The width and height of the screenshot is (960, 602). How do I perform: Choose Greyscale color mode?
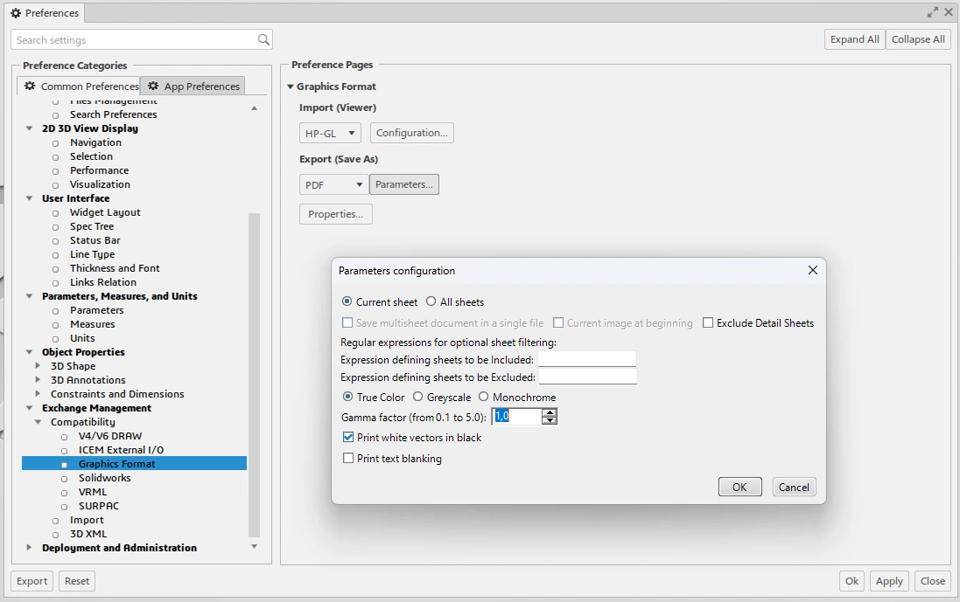tap(418, 397)
